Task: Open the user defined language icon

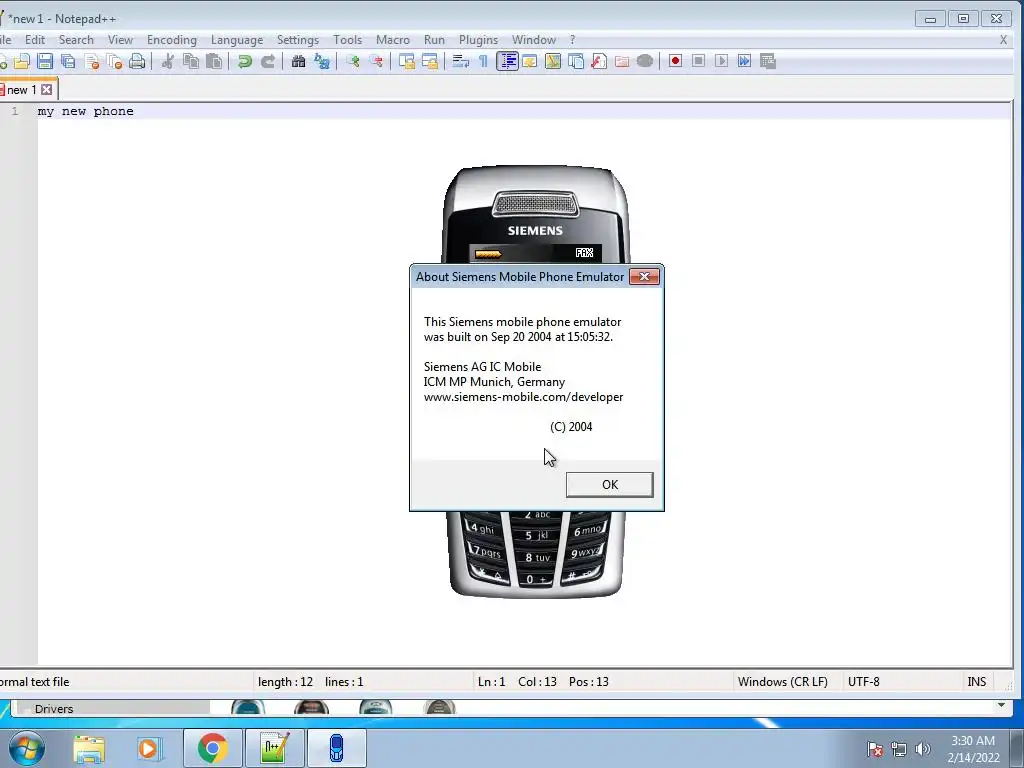Action: tap(530, 61)
